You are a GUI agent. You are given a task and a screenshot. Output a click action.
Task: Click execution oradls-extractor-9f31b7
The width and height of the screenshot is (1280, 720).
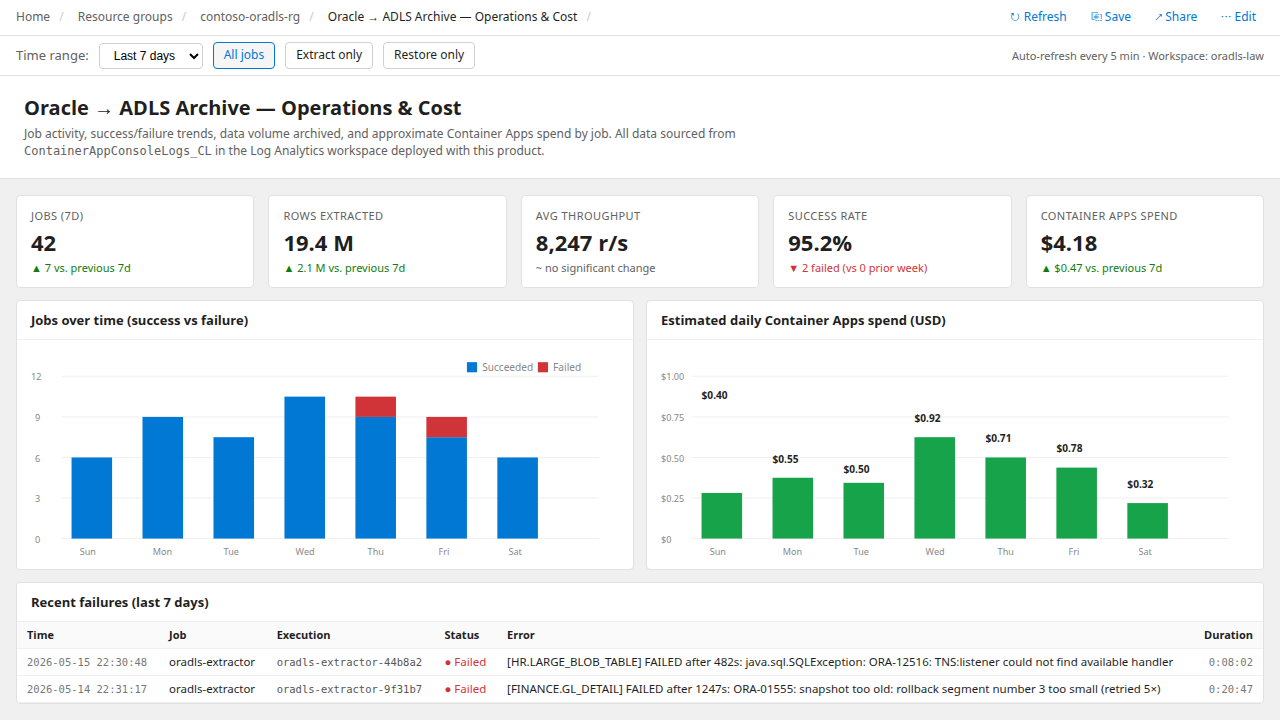(349, 689)
